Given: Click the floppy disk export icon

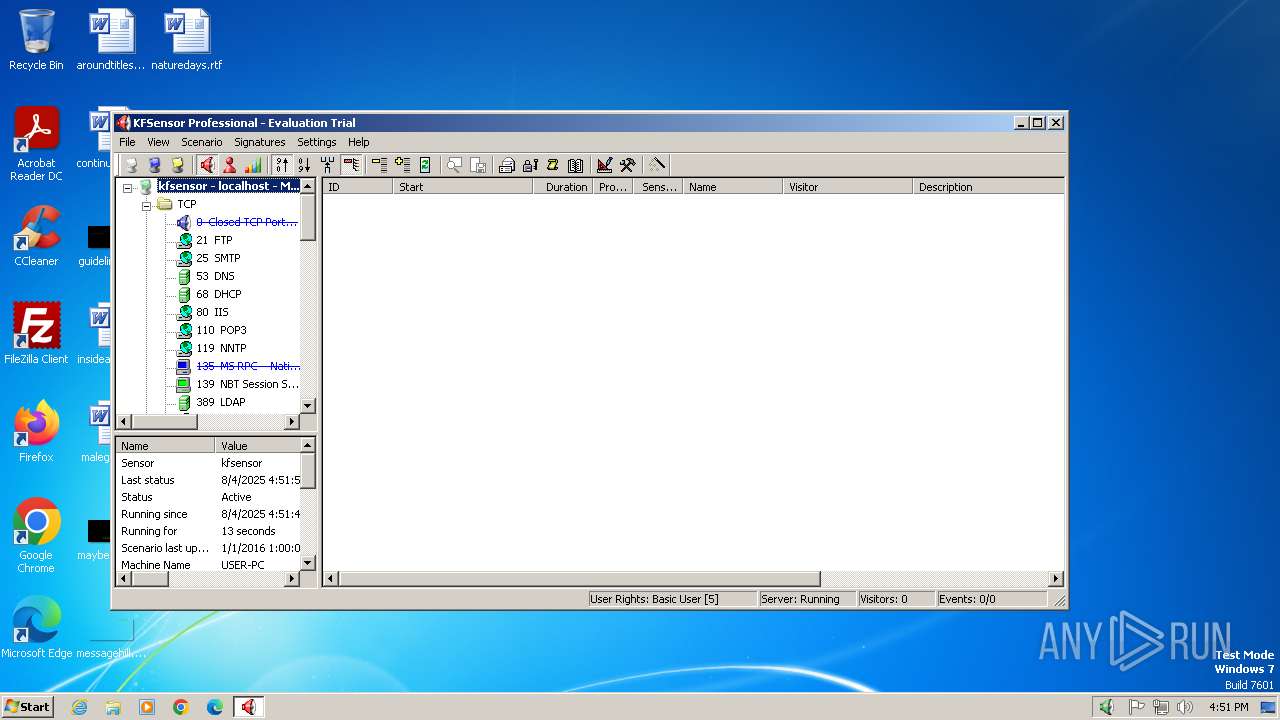Looking at the screenshot, I should (x=478, y=165).
